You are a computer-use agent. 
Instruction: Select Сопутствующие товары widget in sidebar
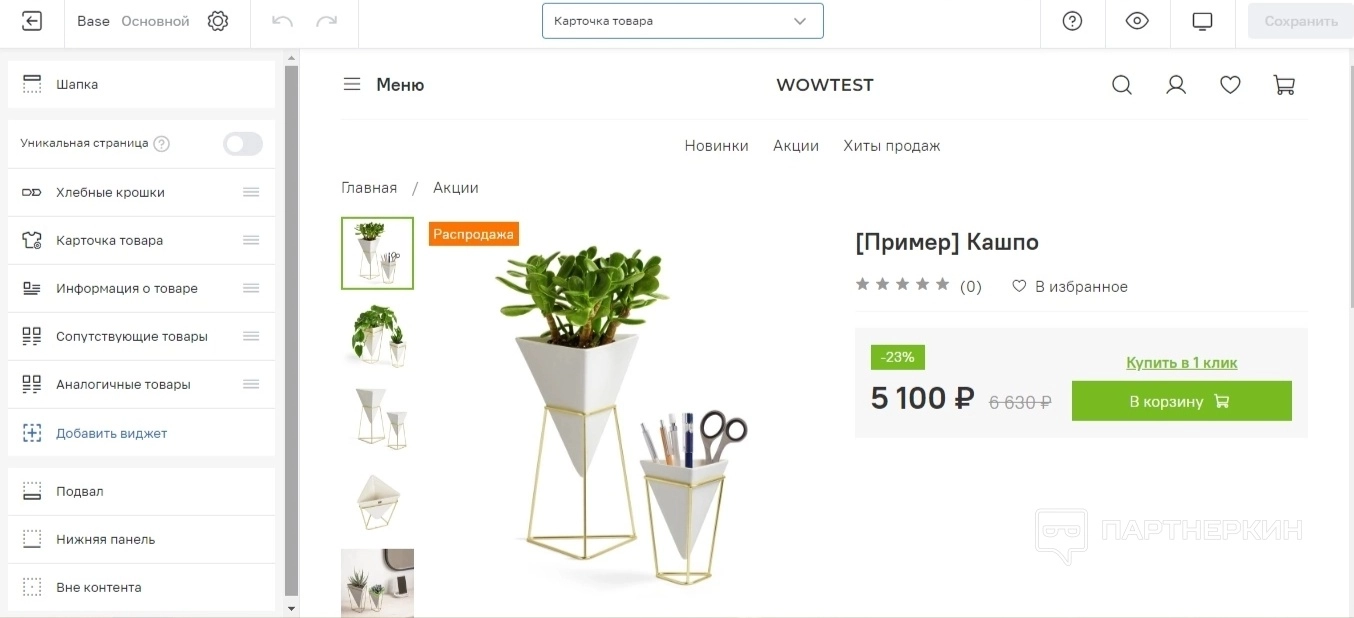141,336
